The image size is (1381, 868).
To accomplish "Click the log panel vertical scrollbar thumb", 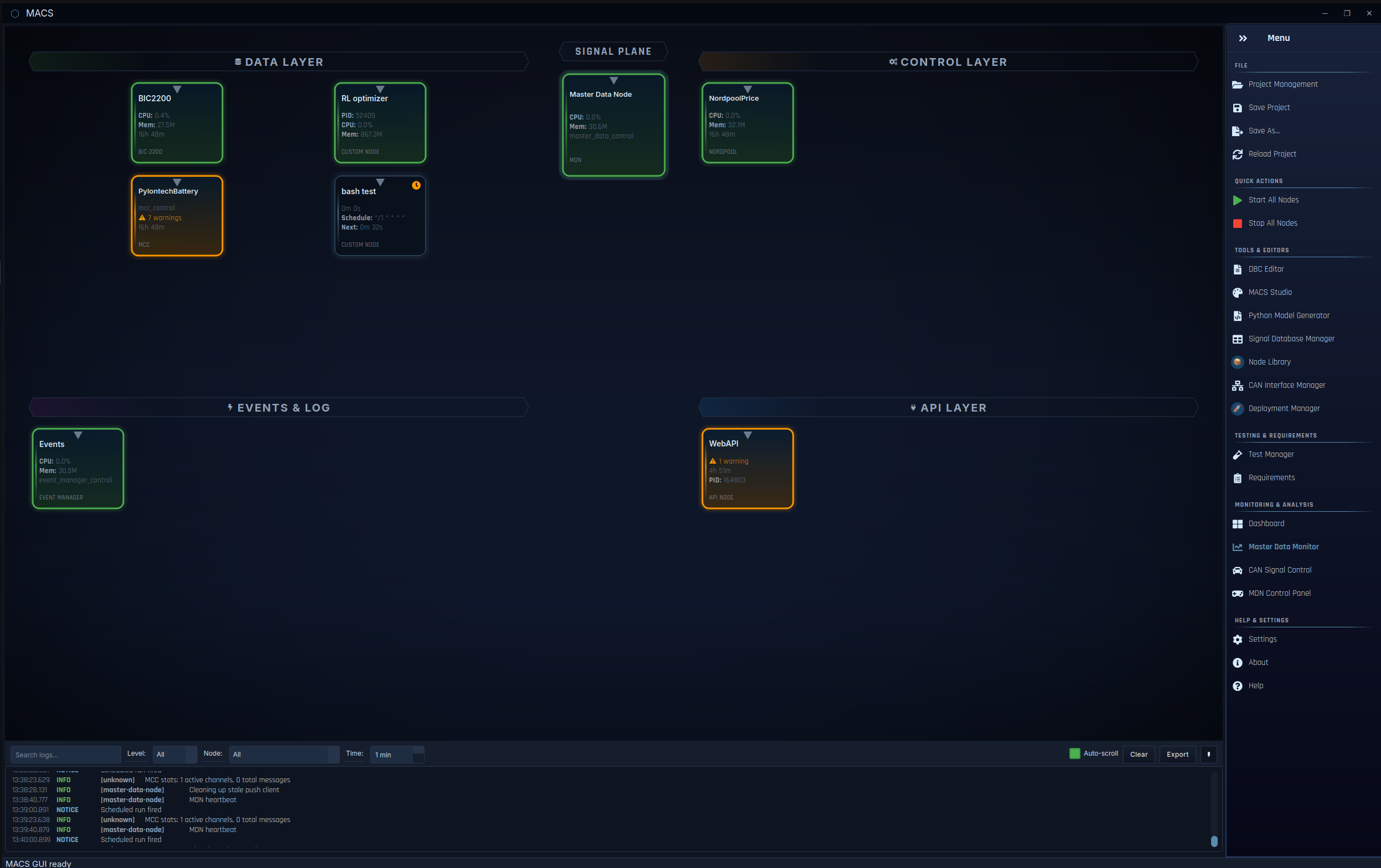I will pos(1214,841).
